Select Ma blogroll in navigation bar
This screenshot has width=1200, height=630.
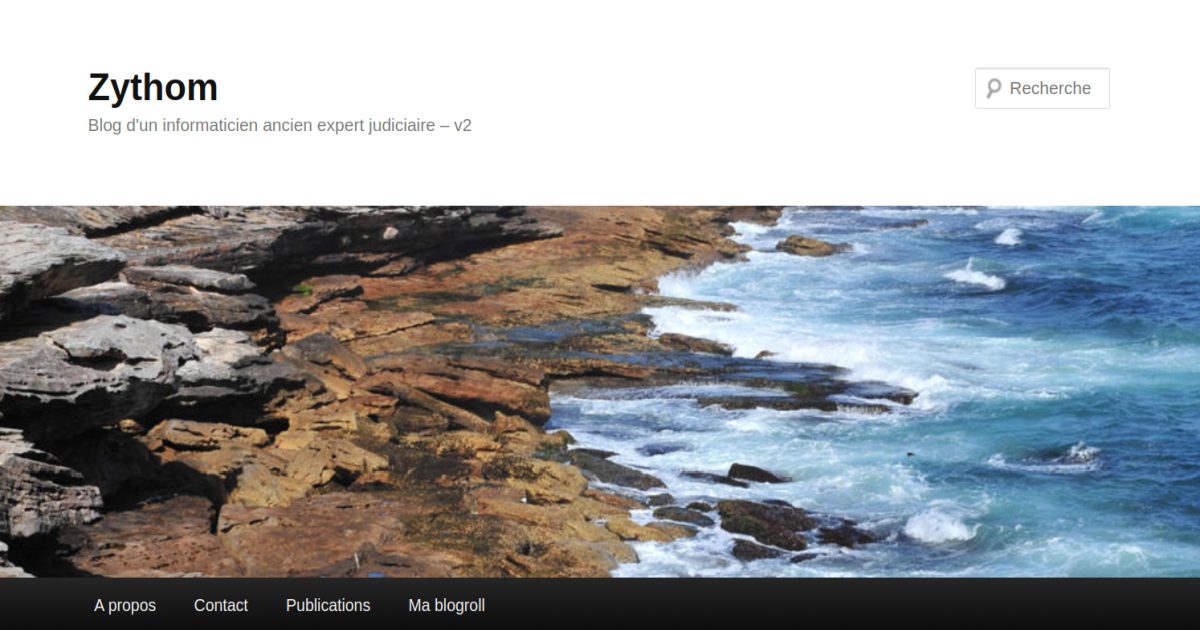click(x=447, y=605)
